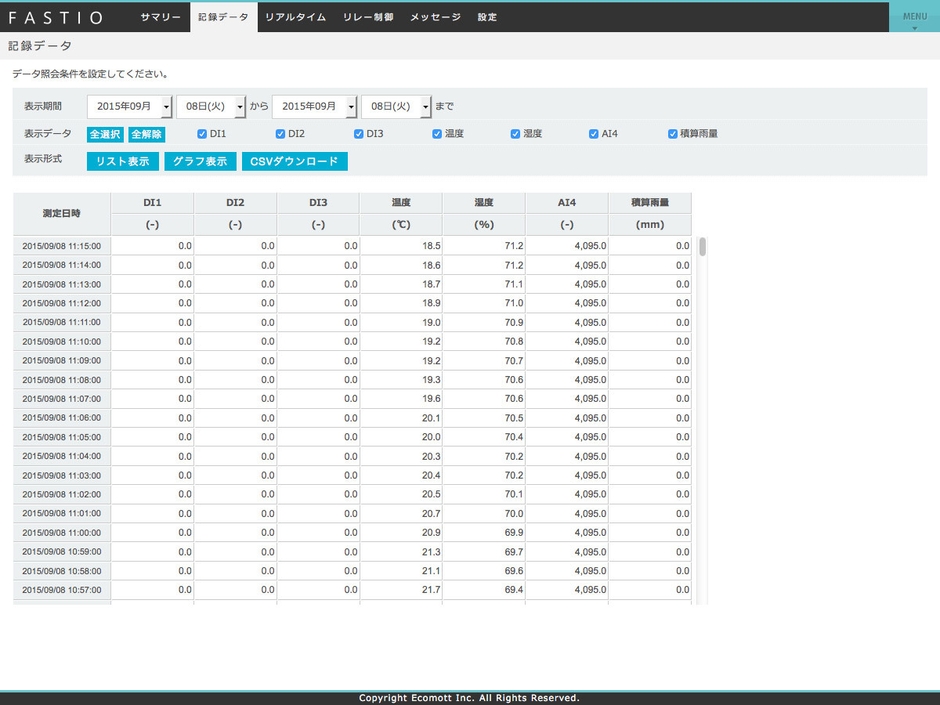Image resolution: width=940 pixels, height=705 pixels.
Task: Toggle the DI3 checkbox
Action: pos(358,134)
